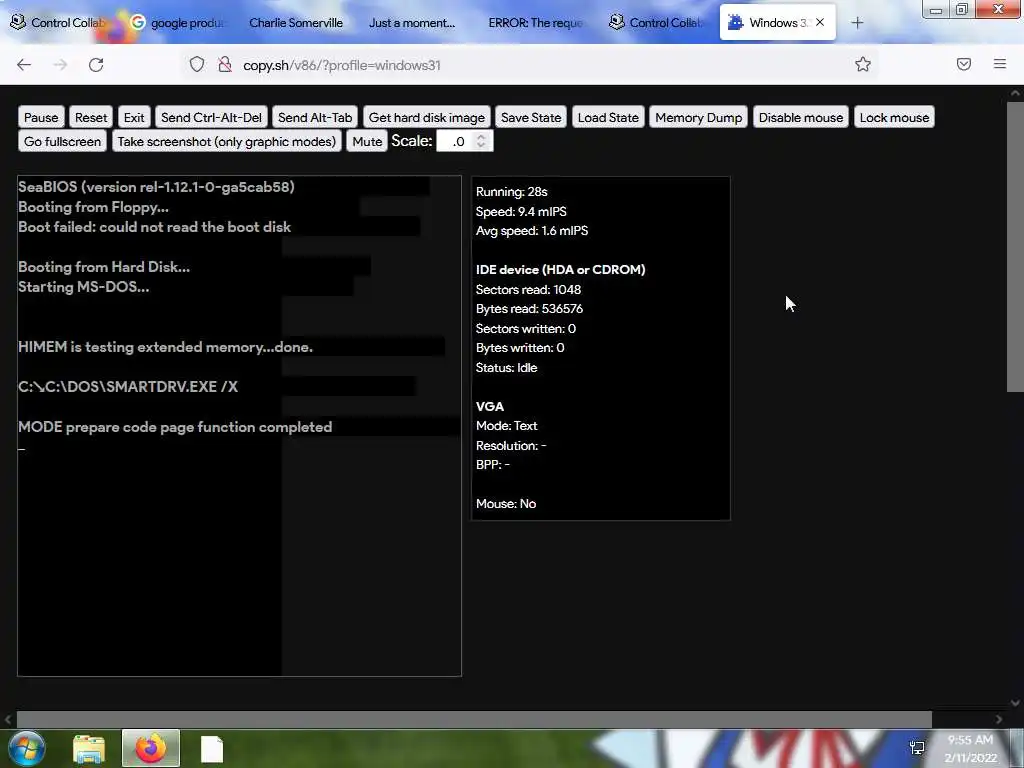Switch to the second Control Collab tab

(x=657, y=23)
